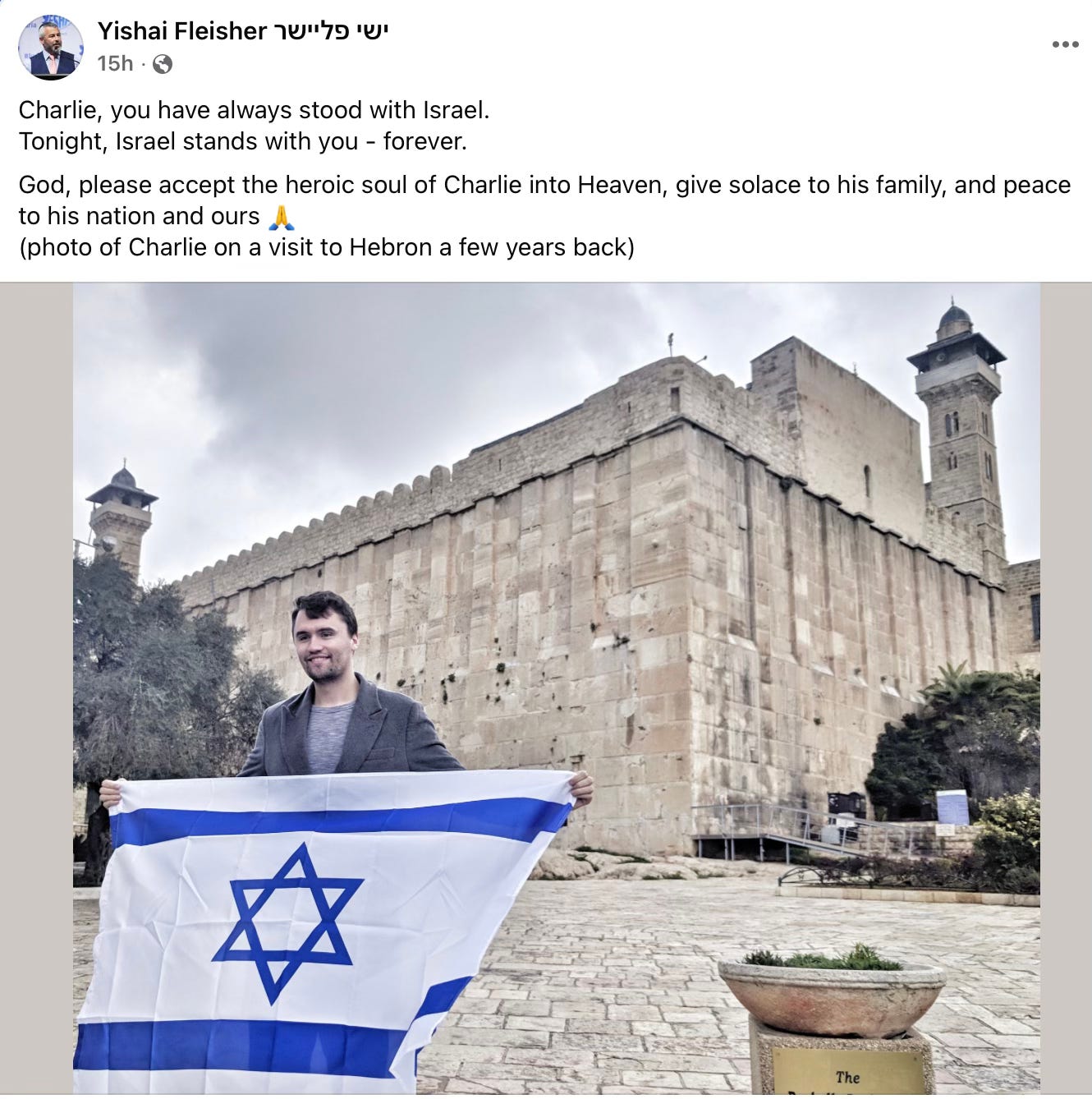Click the 'Tonight, Israel stands with you' line
This screenshot has height=1099, width=1092.
pos(242,141)
